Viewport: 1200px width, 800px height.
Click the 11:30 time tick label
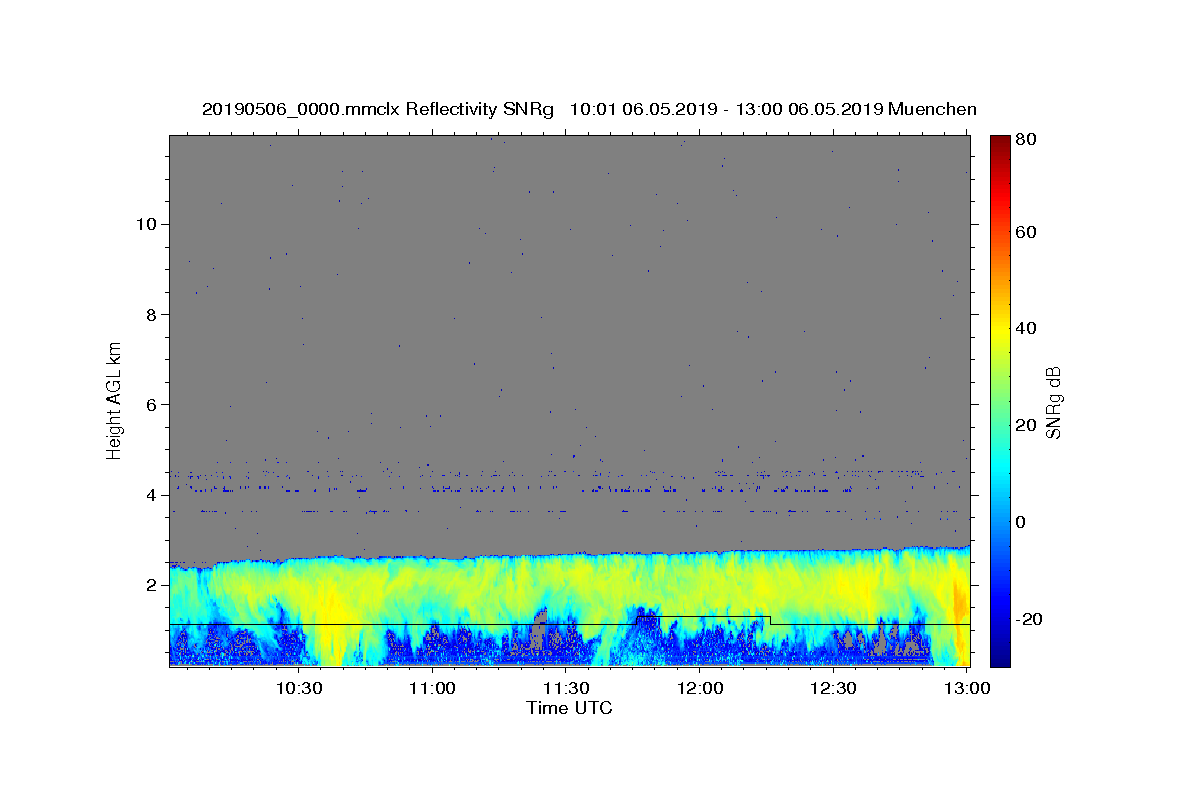566,689
